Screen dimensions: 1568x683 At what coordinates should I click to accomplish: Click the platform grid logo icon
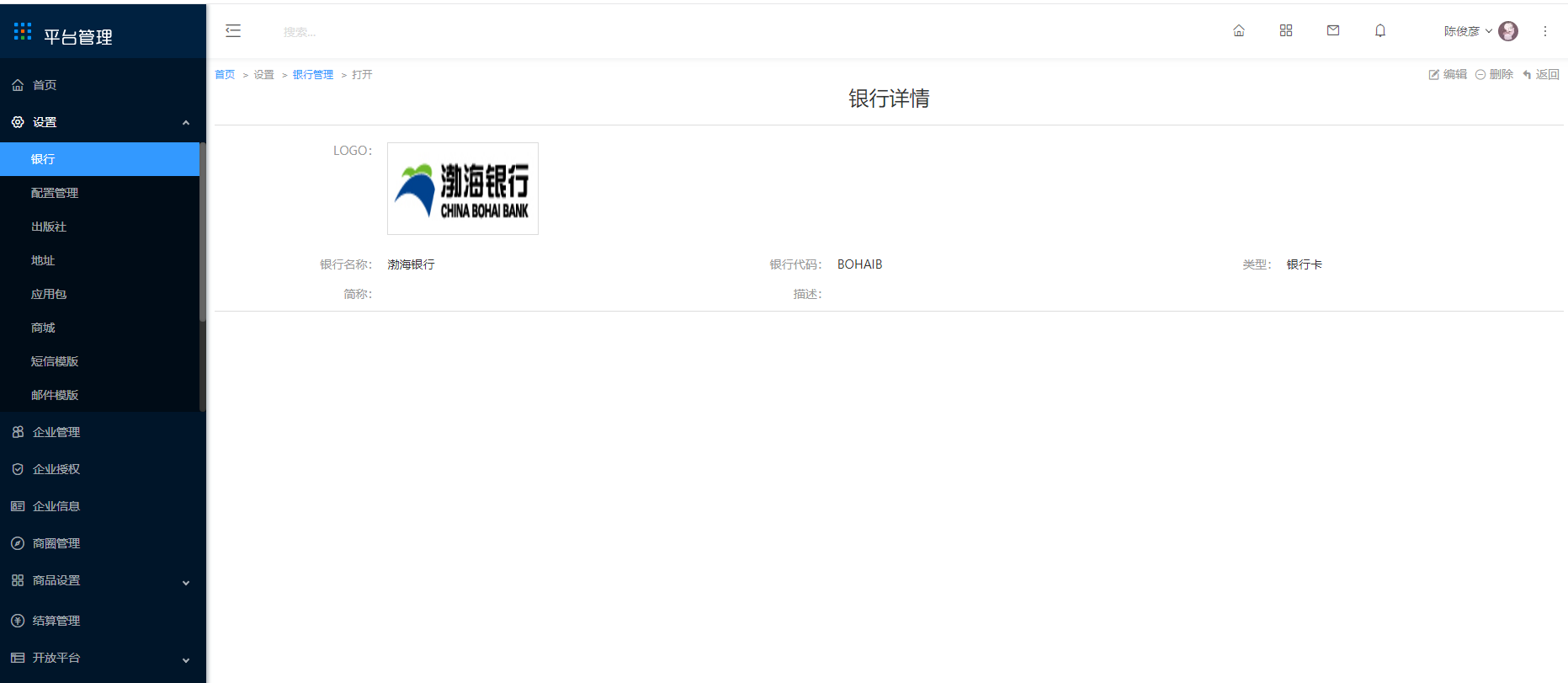23,32
